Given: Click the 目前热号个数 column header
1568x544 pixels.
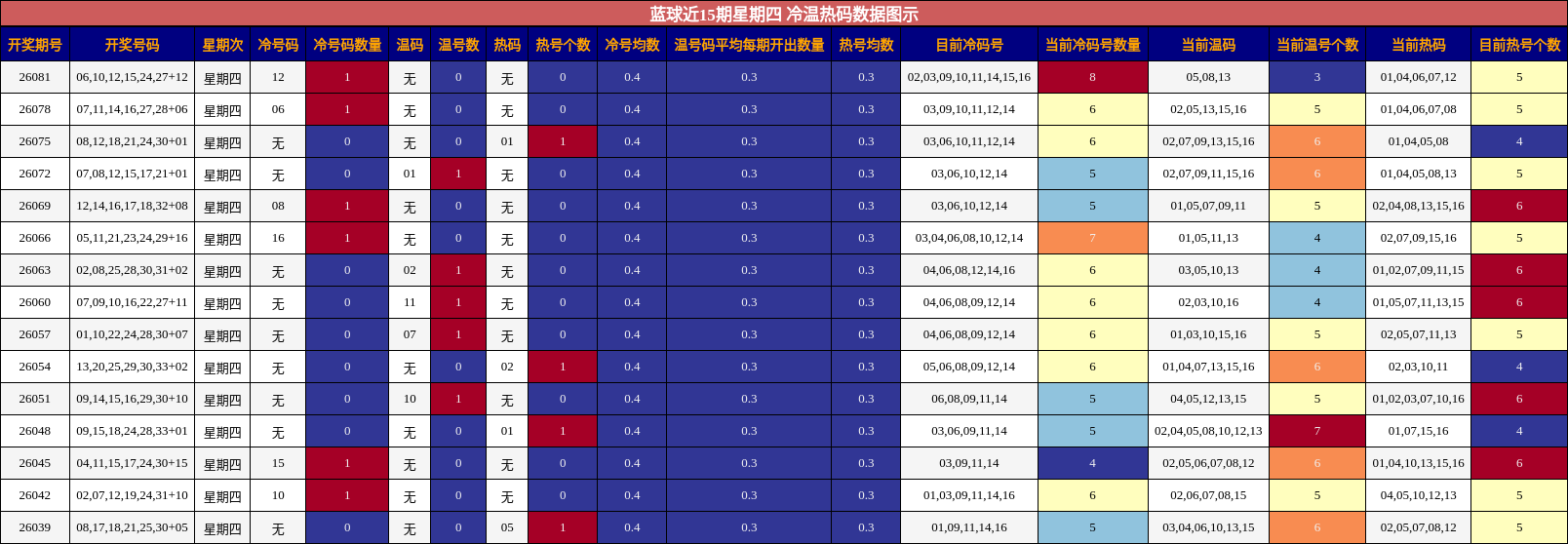Looking at the screenshot, I should pos(1519,45).
